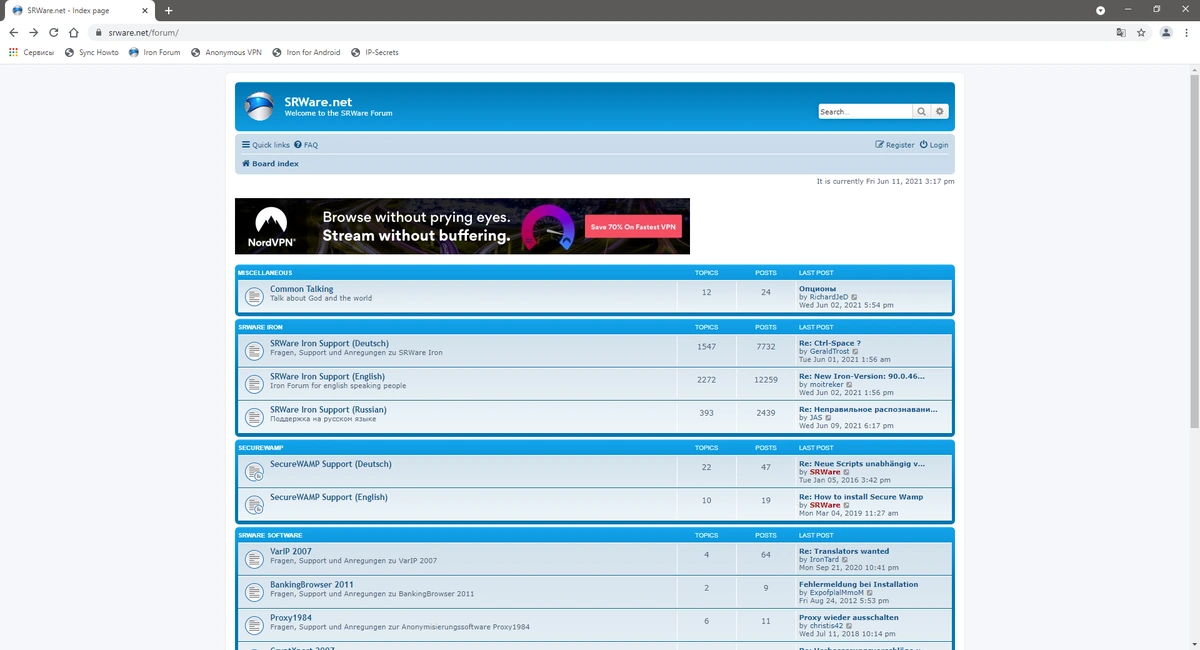Screen dimensions: 1200x650
Task: Open BankingBrowser 2011 forum
Action: (x=312, y=584)
